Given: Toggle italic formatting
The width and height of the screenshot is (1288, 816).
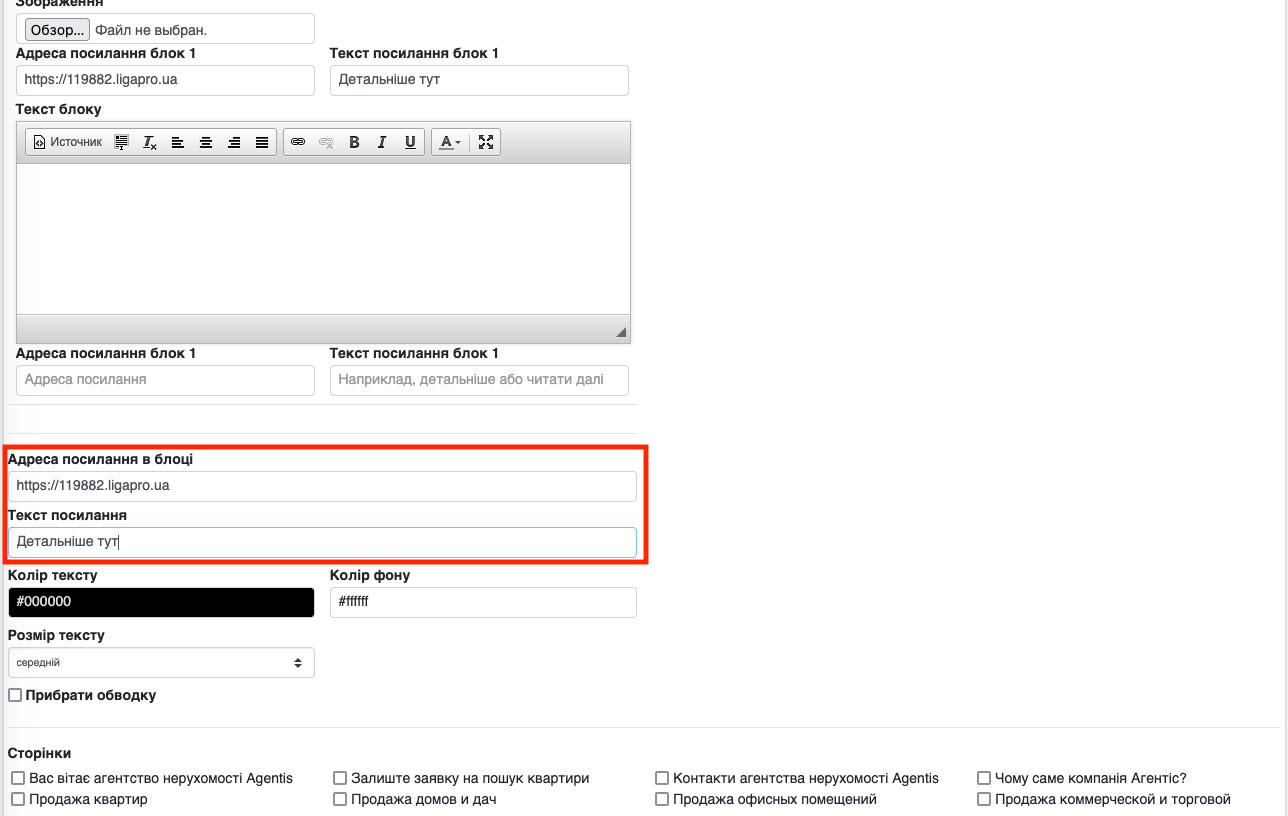Looking at the screenshot, I should (382, 142).
